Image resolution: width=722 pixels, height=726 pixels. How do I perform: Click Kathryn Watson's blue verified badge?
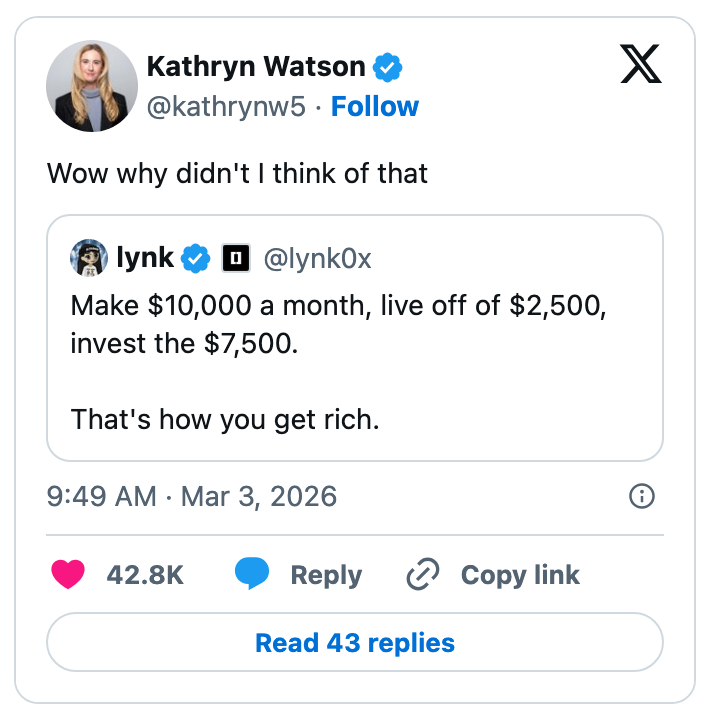click(x=388, y=68)
